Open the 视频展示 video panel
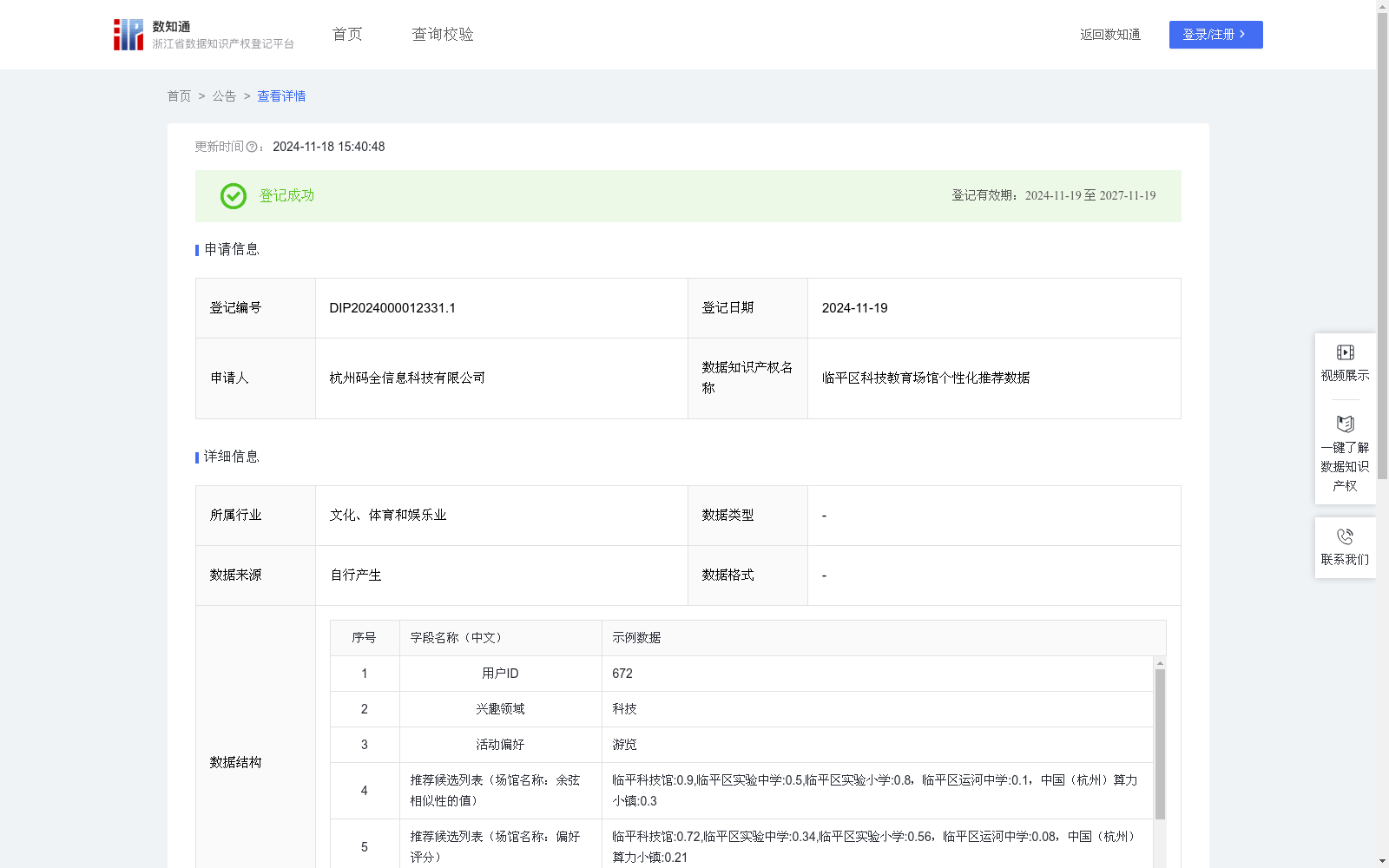 (1345, 364)
